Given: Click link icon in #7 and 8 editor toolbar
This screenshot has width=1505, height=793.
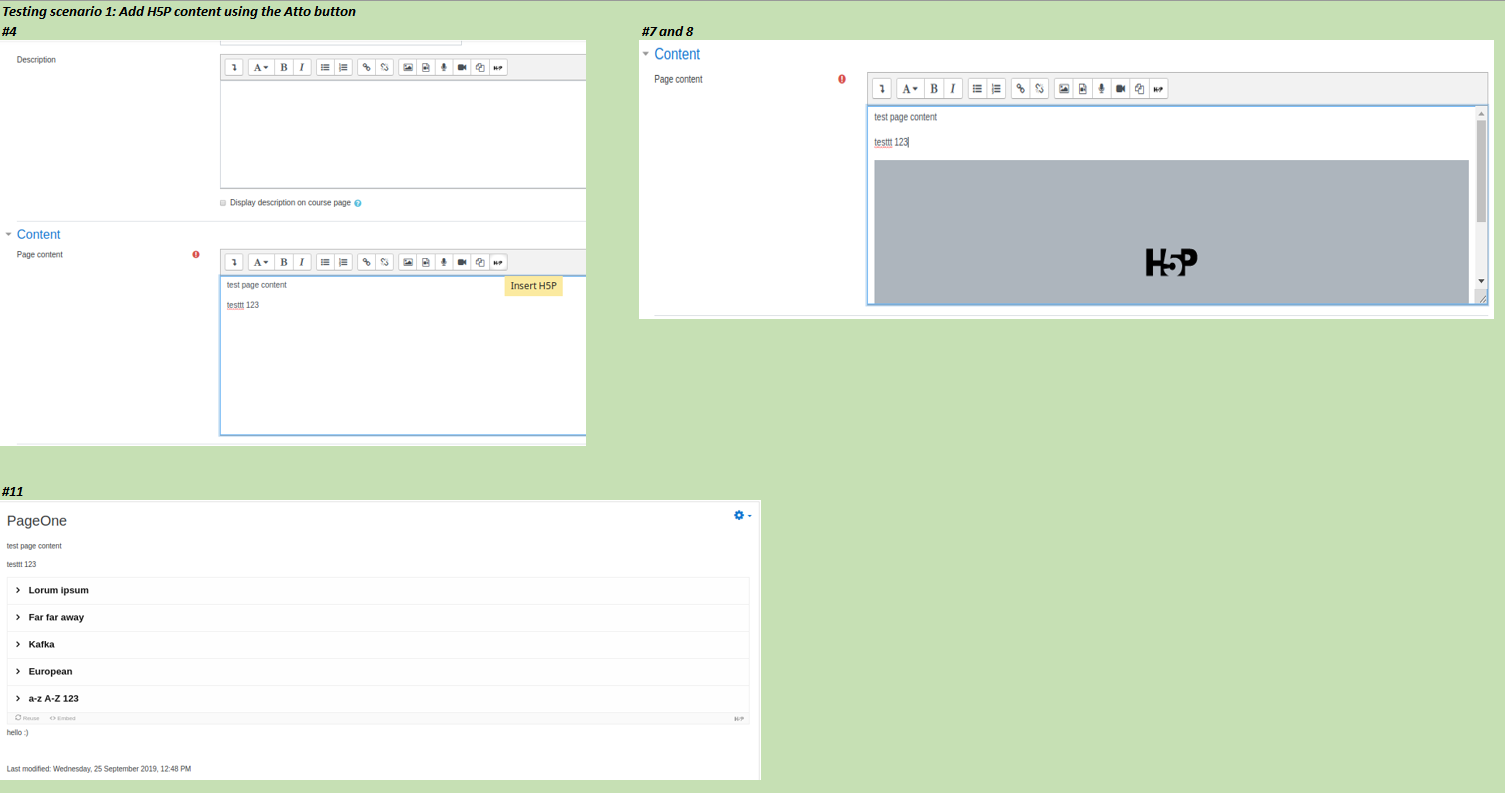Looking at the screenshot, I should 1021,89.
